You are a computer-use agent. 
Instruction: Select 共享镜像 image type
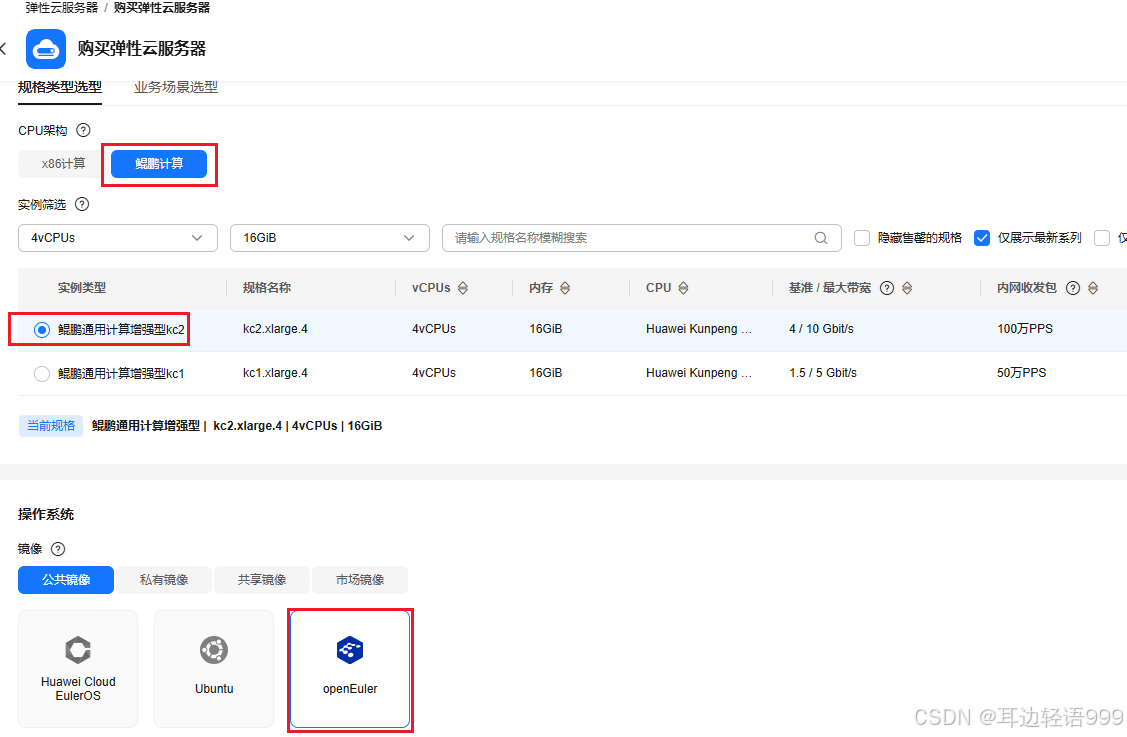point(262,580)
